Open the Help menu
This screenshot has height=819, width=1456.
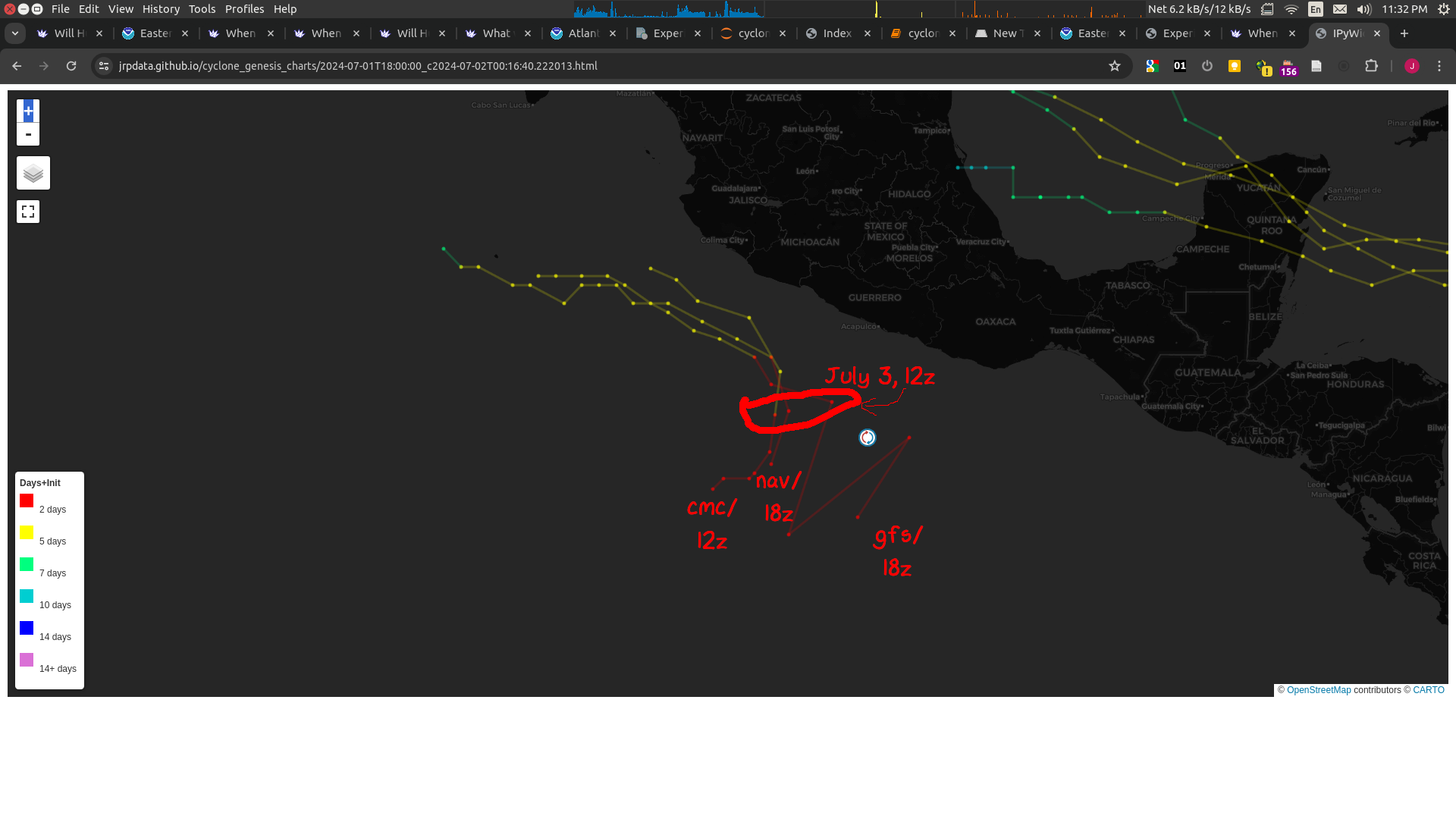[285, 9]
